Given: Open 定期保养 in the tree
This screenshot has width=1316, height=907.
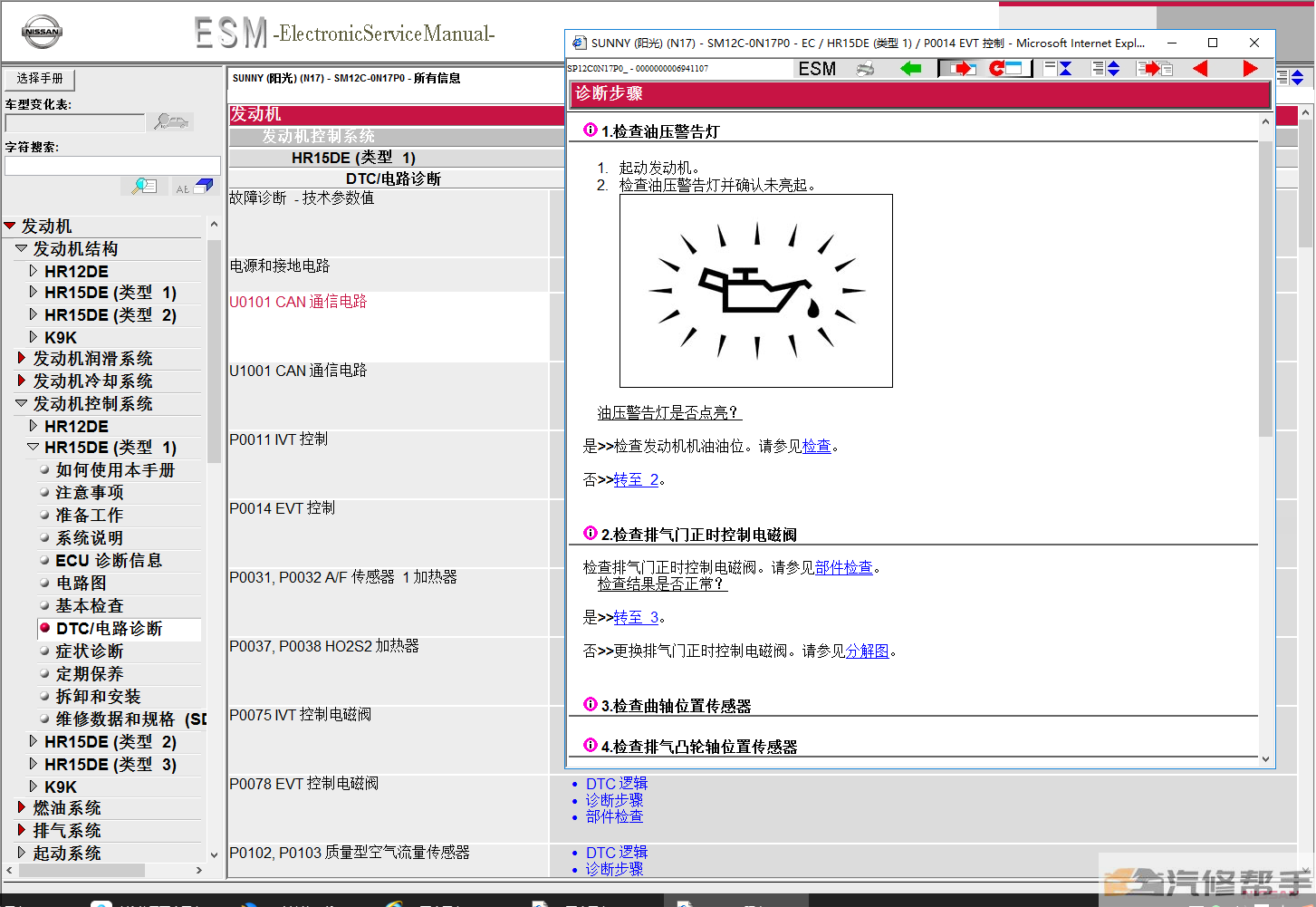Looking at the screenshot, I should tap(90, 673).
